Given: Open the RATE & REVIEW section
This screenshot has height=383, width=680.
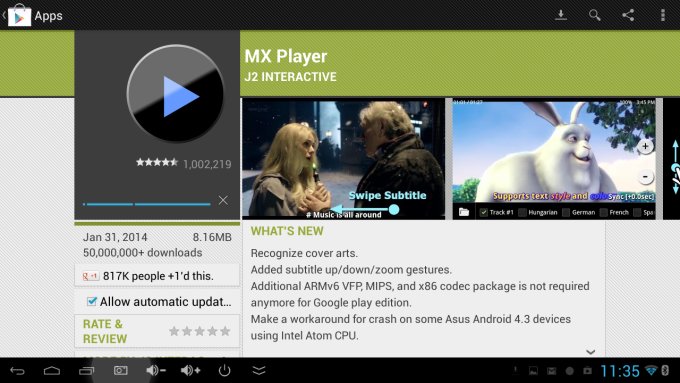Looking at the screenshot, I should click(x=157, y=331).
